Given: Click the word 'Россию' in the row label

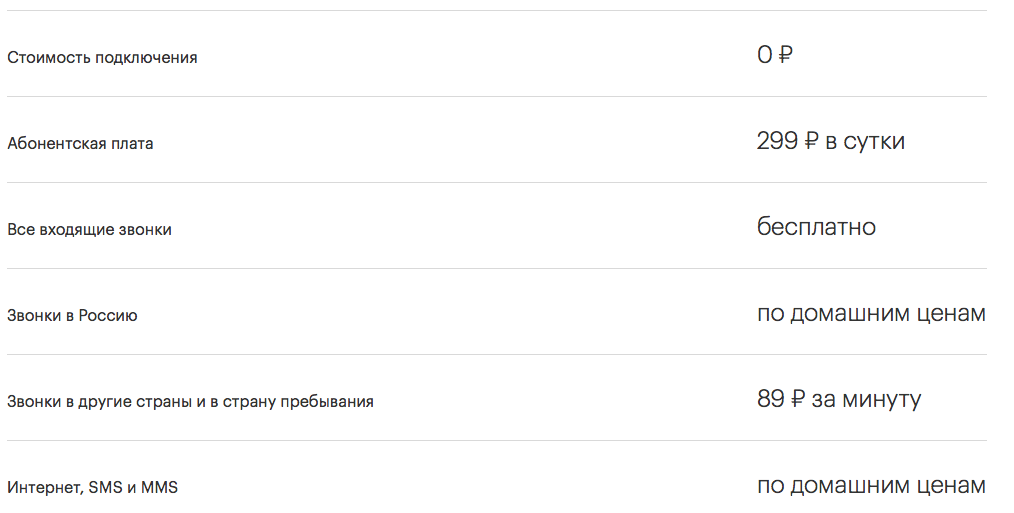Looking at the screenshot, I should [x=108, y=316].
